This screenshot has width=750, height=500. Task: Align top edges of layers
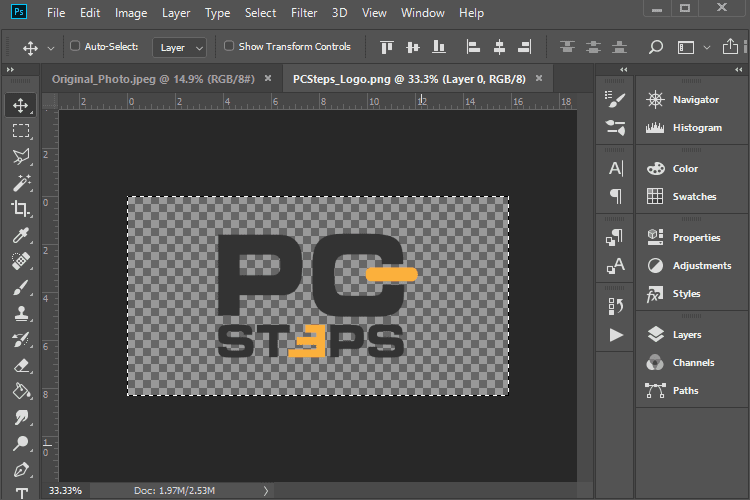point(386,47)
